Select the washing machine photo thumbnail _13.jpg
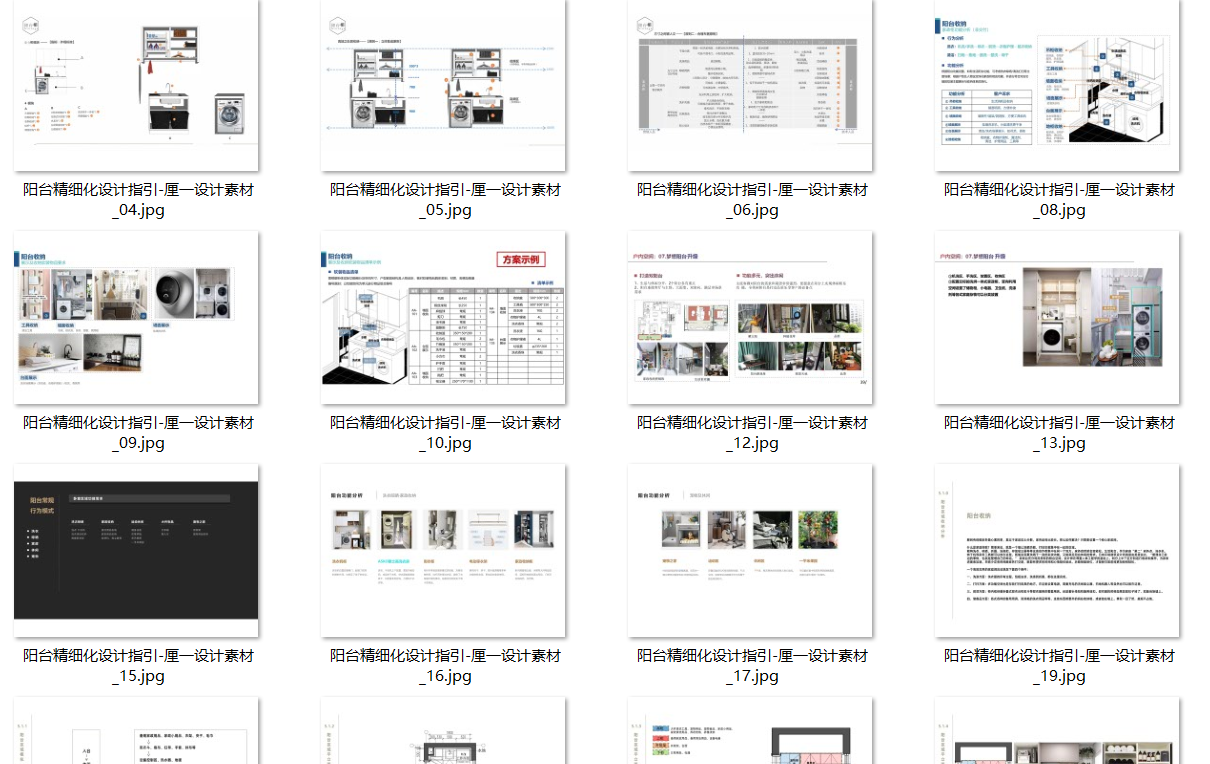This screenshot has width=1210, height=764. [x=1056, y=318]
